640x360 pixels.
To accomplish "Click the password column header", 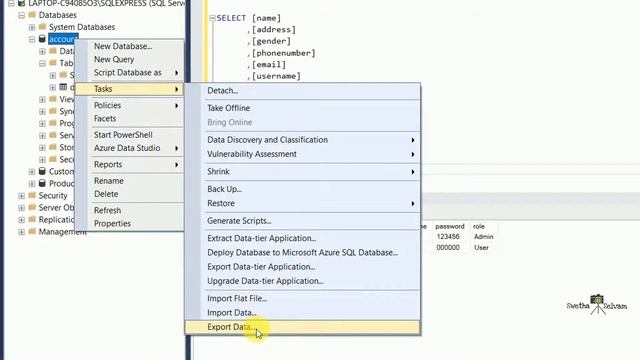I will (450, 227).
